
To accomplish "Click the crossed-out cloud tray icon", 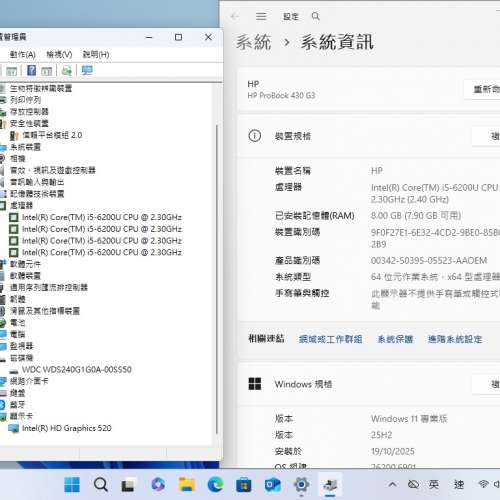I will tap(413, 484).
